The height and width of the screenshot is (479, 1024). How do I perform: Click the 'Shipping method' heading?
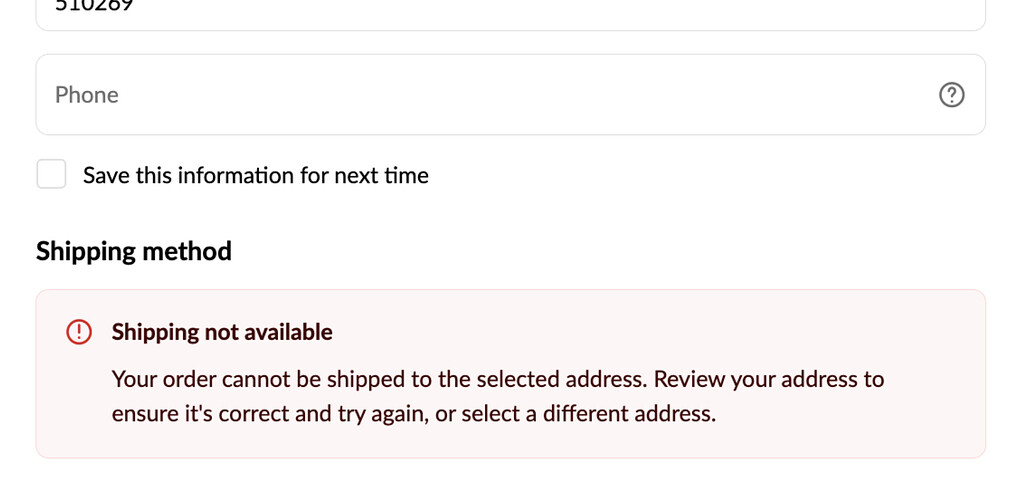[134, 251]
